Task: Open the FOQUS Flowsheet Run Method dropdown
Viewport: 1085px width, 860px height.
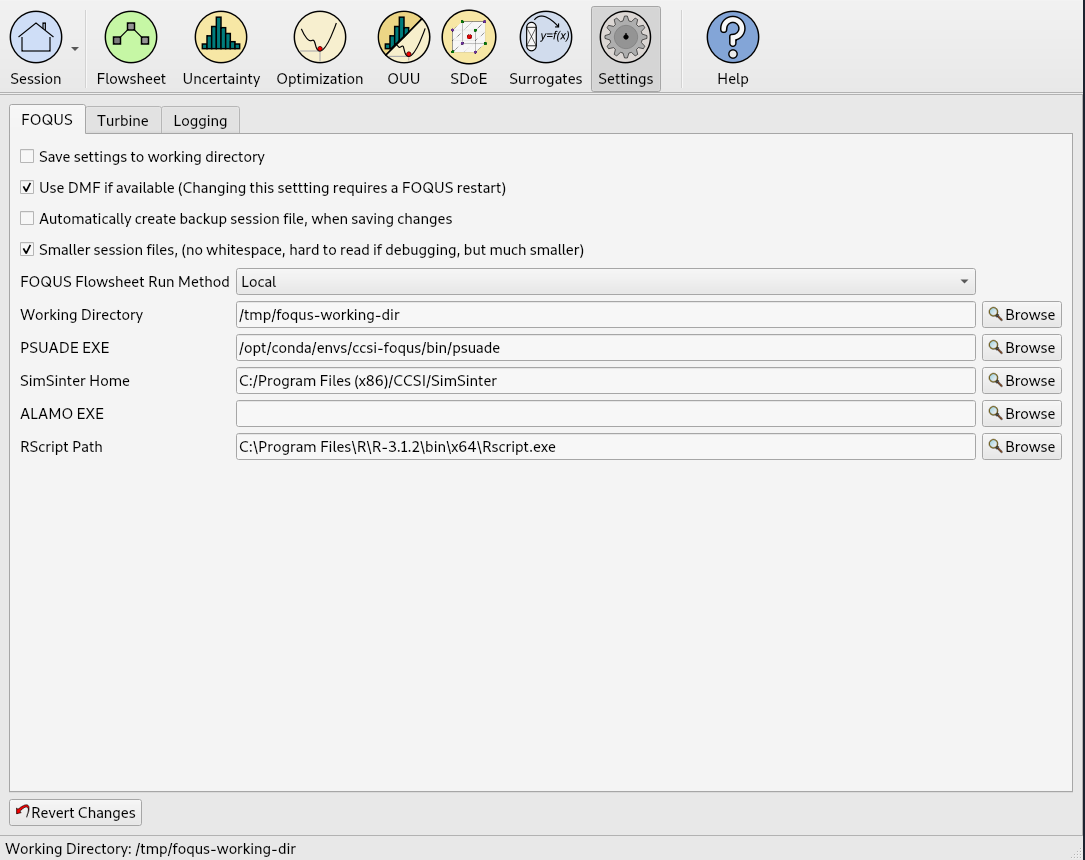Action: tap(605, 282)
